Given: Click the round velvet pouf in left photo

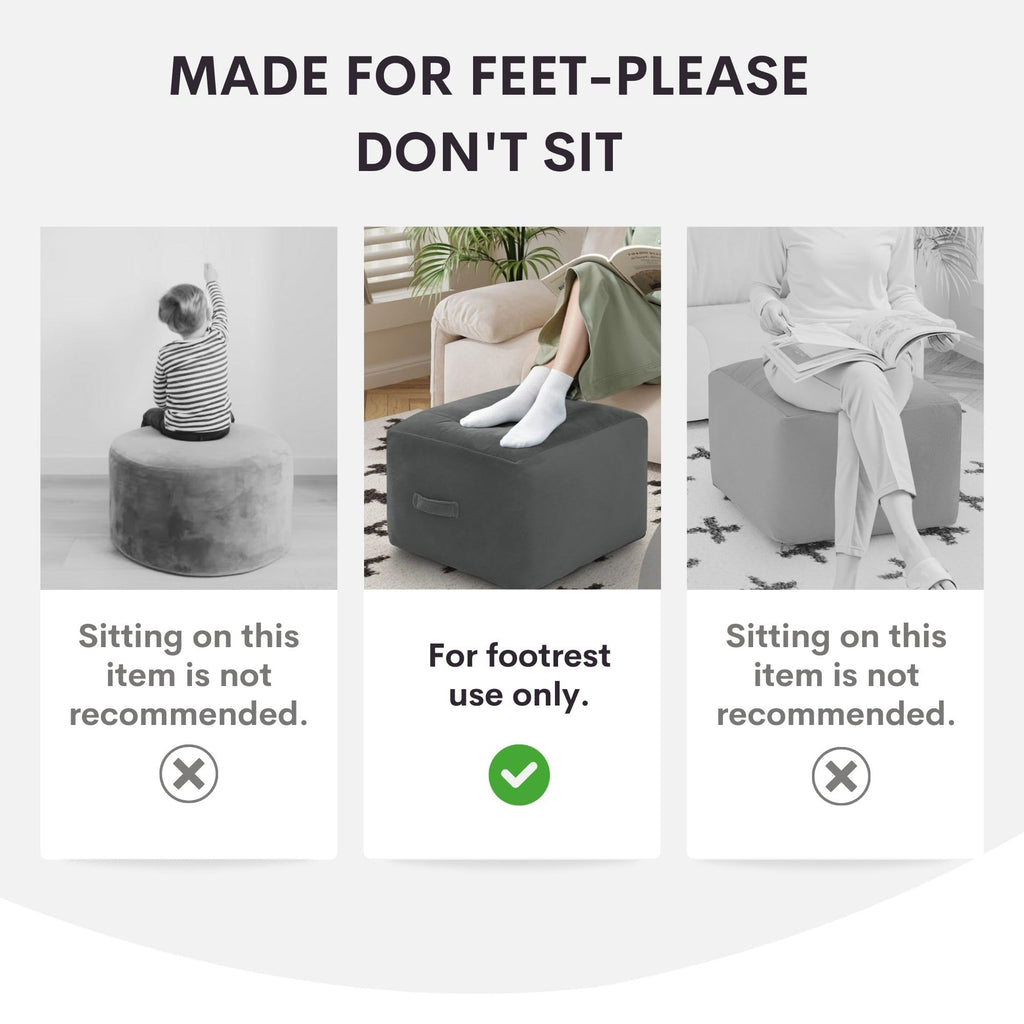Looking at the screenshot, I should pos(200,500).
